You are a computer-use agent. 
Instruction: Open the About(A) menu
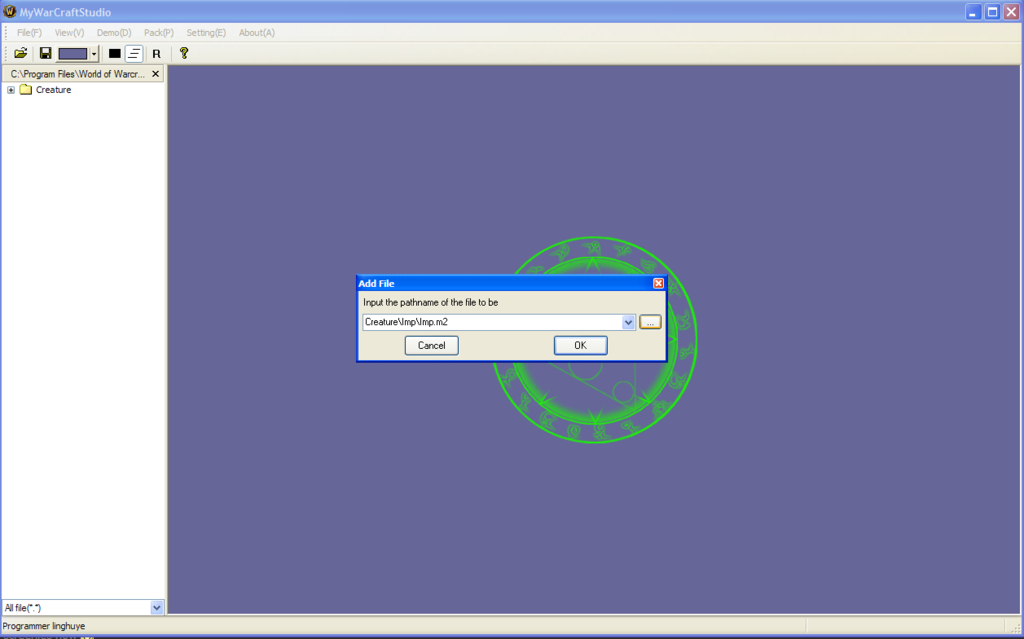coord(257,33)
